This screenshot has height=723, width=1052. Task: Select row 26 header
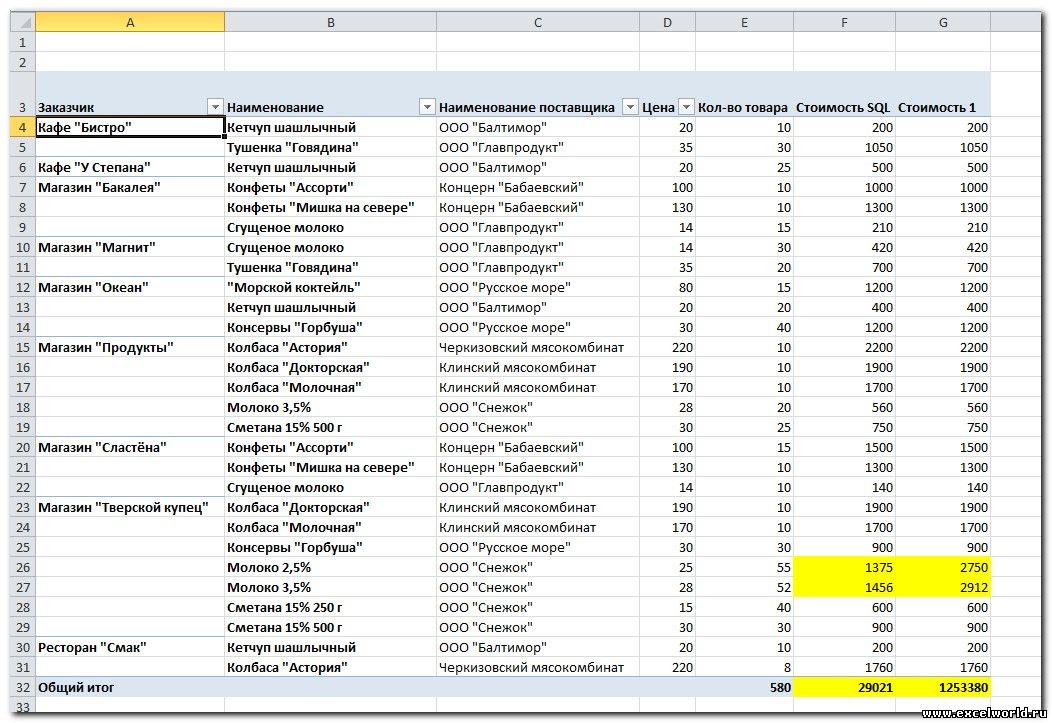point(22,567)
